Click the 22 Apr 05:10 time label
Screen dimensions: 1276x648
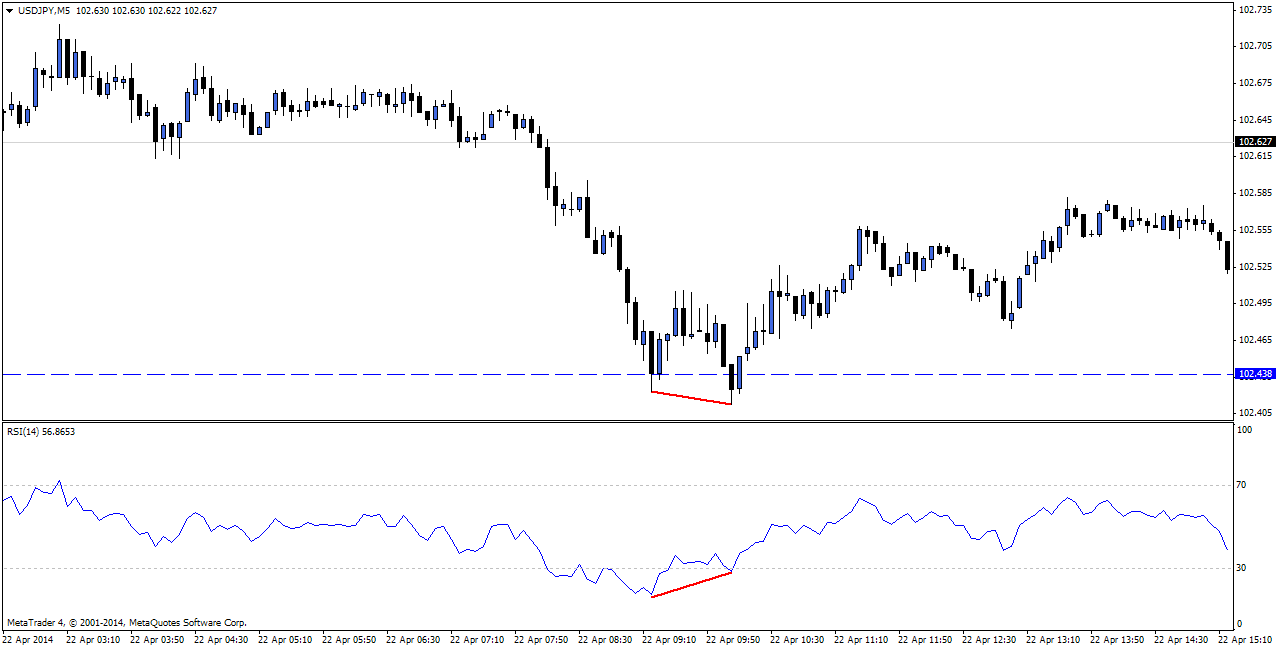(x=286, y=639)
